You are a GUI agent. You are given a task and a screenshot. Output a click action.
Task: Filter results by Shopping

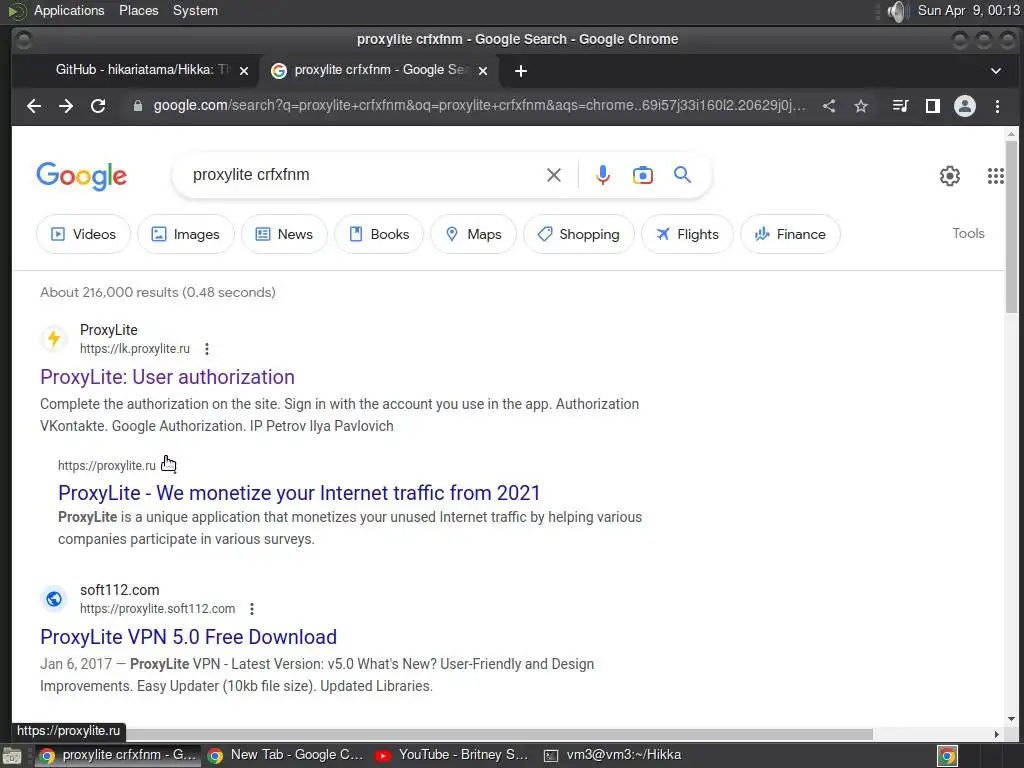[x=579, y=234]
